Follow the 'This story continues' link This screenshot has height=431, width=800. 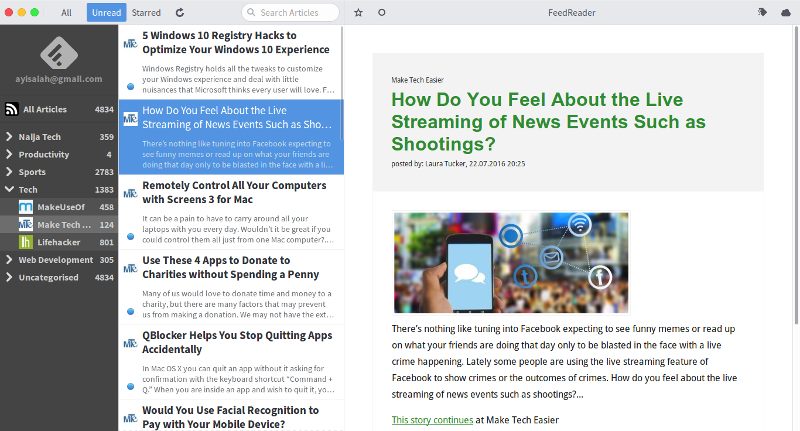coord(432,420)
